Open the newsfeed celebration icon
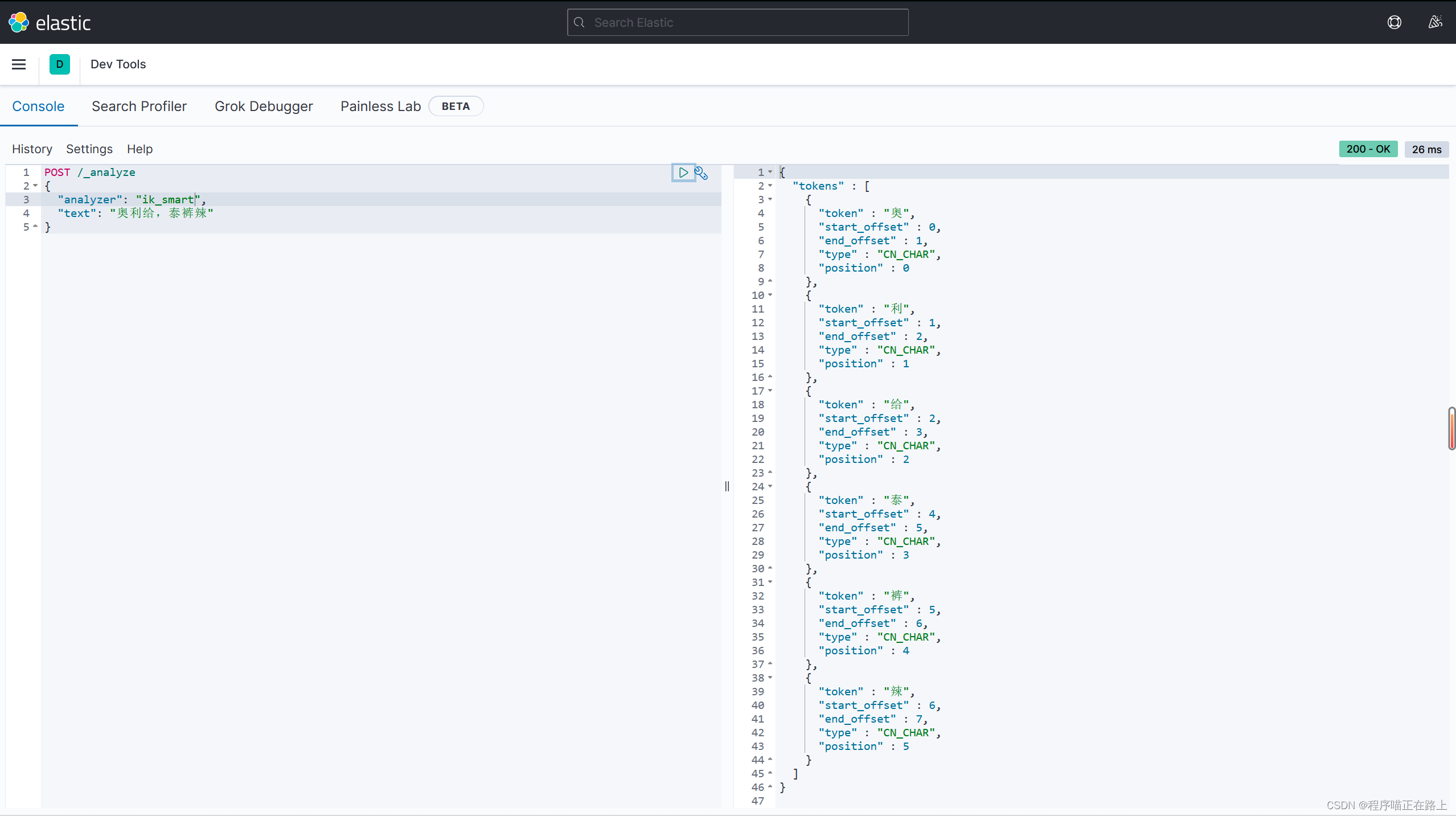 pyautogui.click(x=1435, y=22)
